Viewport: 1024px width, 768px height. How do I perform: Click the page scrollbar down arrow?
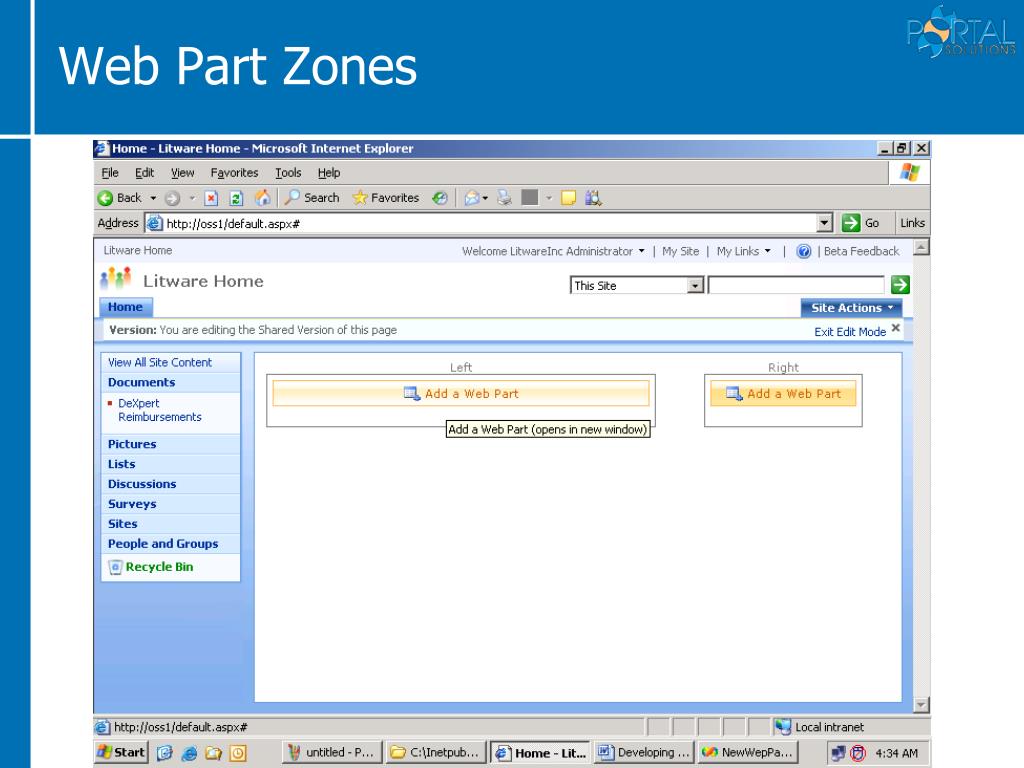pyautogui.click(x=921, y=705)
